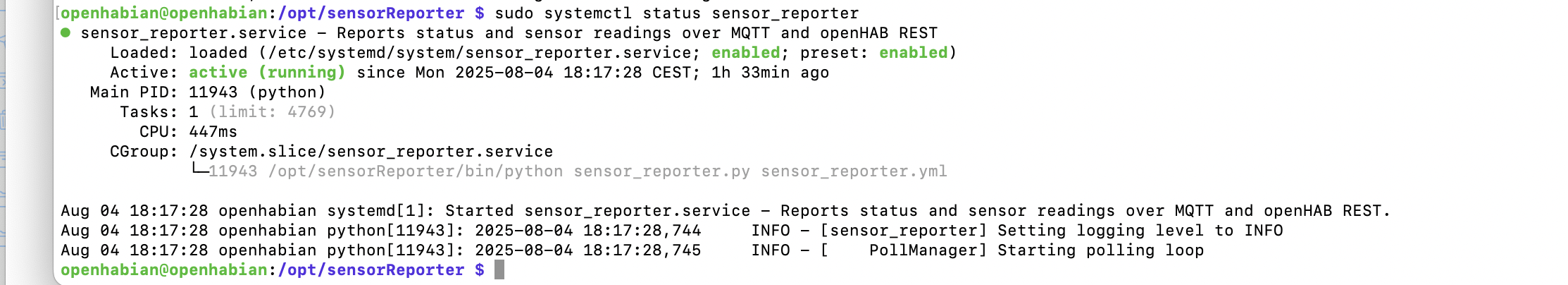Click the green 'active (running)' status text
This screenshot has height=285, width=1568.
[x=267, y=72]
